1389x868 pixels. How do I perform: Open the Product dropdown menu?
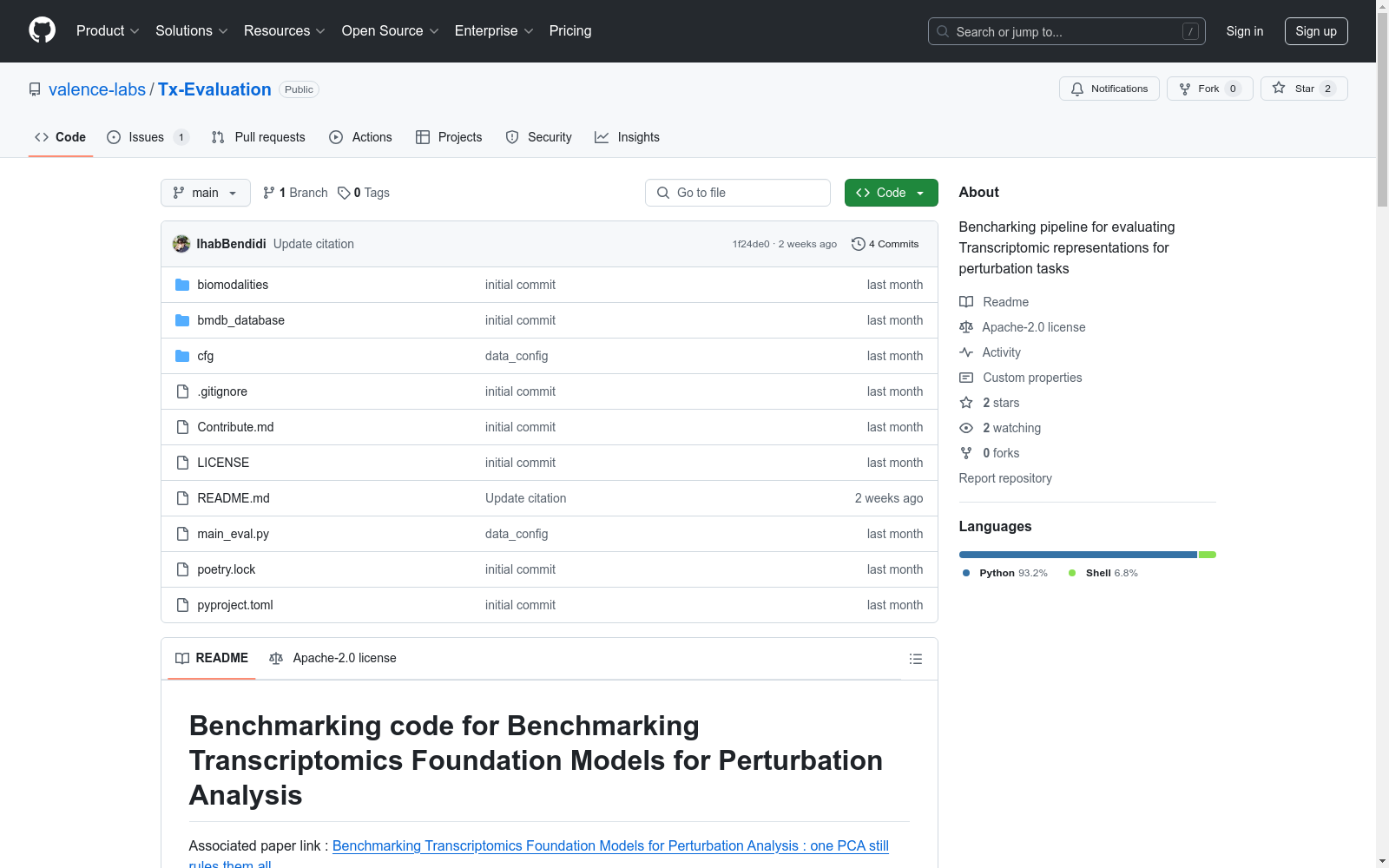pos(108,31)
